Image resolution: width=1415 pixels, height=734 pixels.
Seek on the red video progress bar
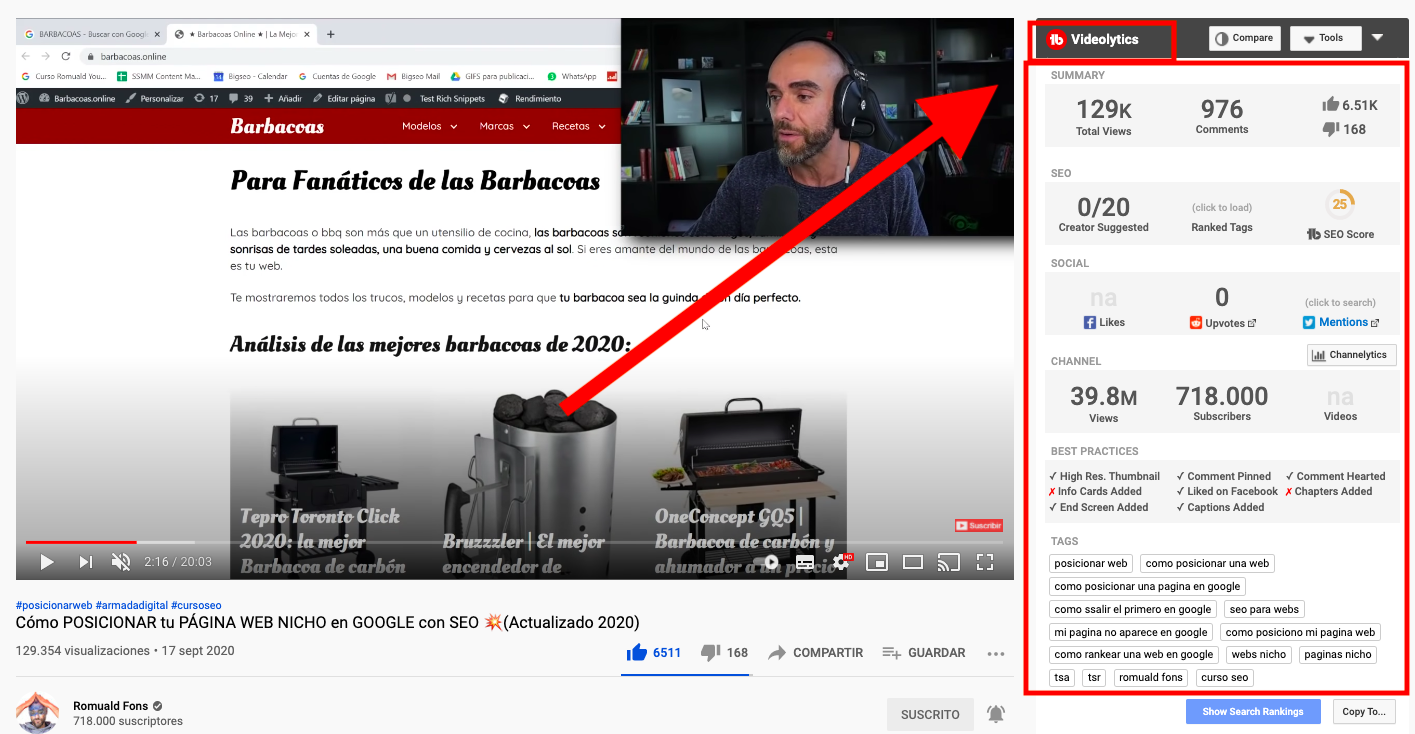click(81, 542)
